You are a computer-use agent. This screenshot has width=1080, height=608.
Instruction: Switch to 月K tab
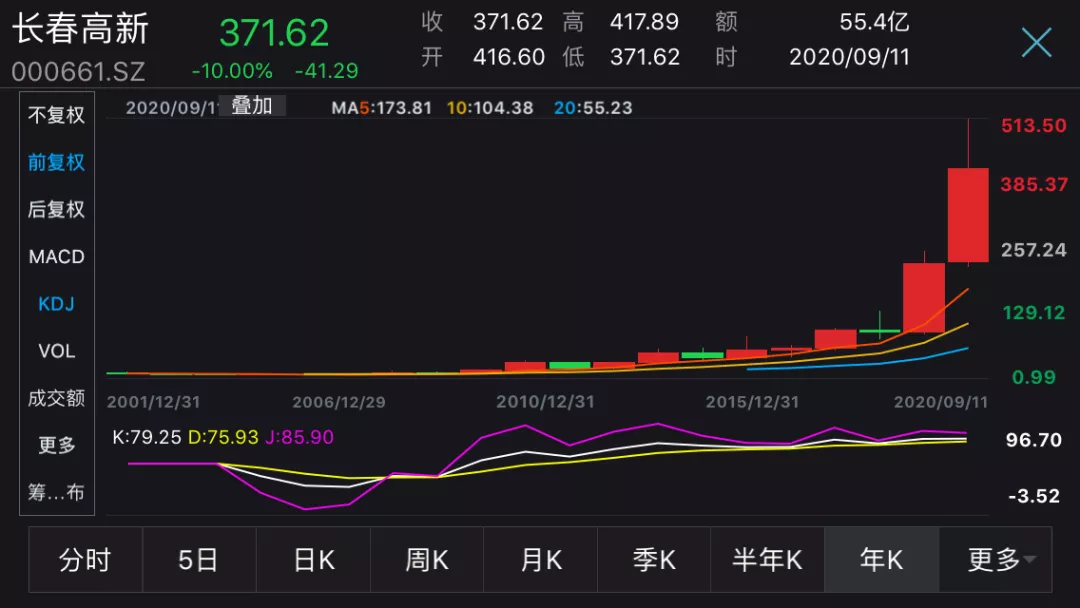[541, 560]
